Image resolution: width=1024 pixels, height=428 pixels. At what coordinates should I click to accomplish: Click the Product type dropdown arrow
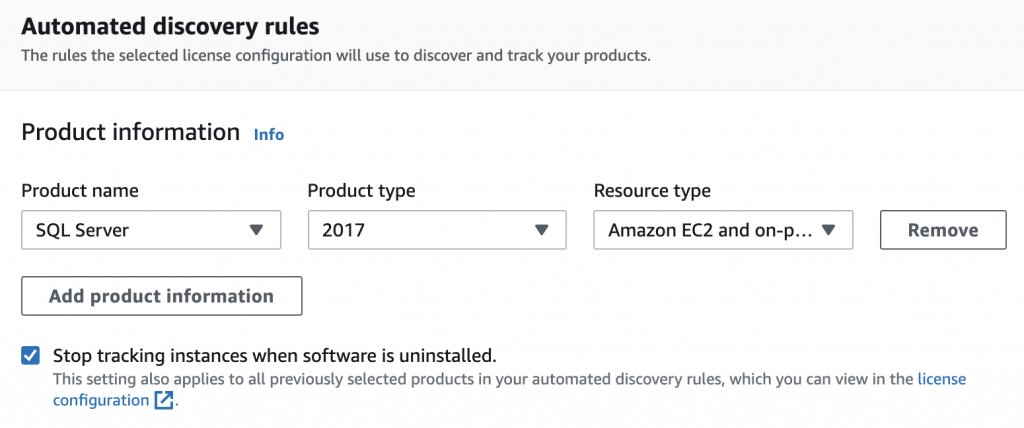point(541,230)
